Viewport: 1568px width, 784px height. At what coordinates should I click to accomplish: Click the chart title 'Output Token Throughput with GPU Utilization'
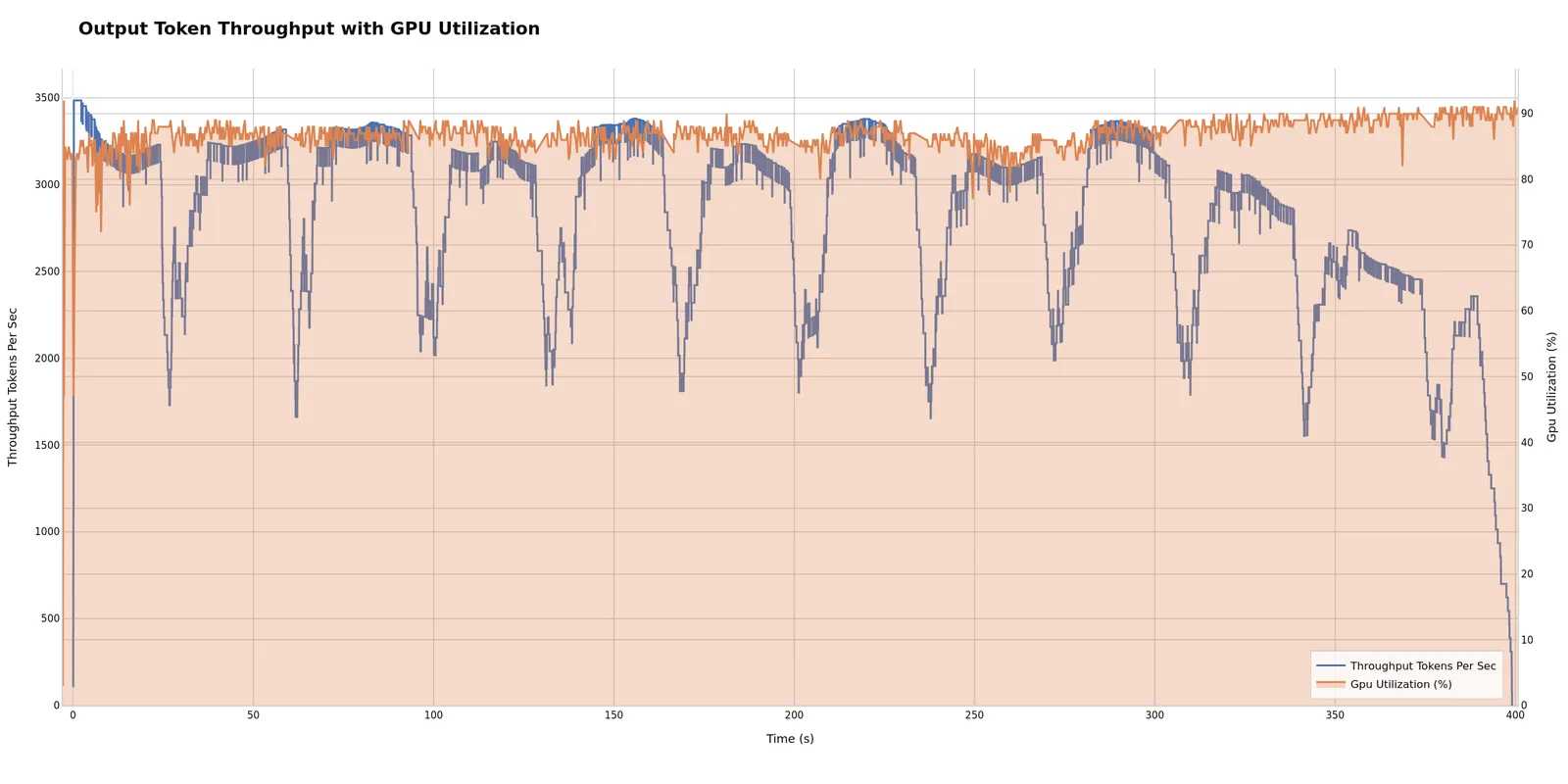tap(309, 29)
